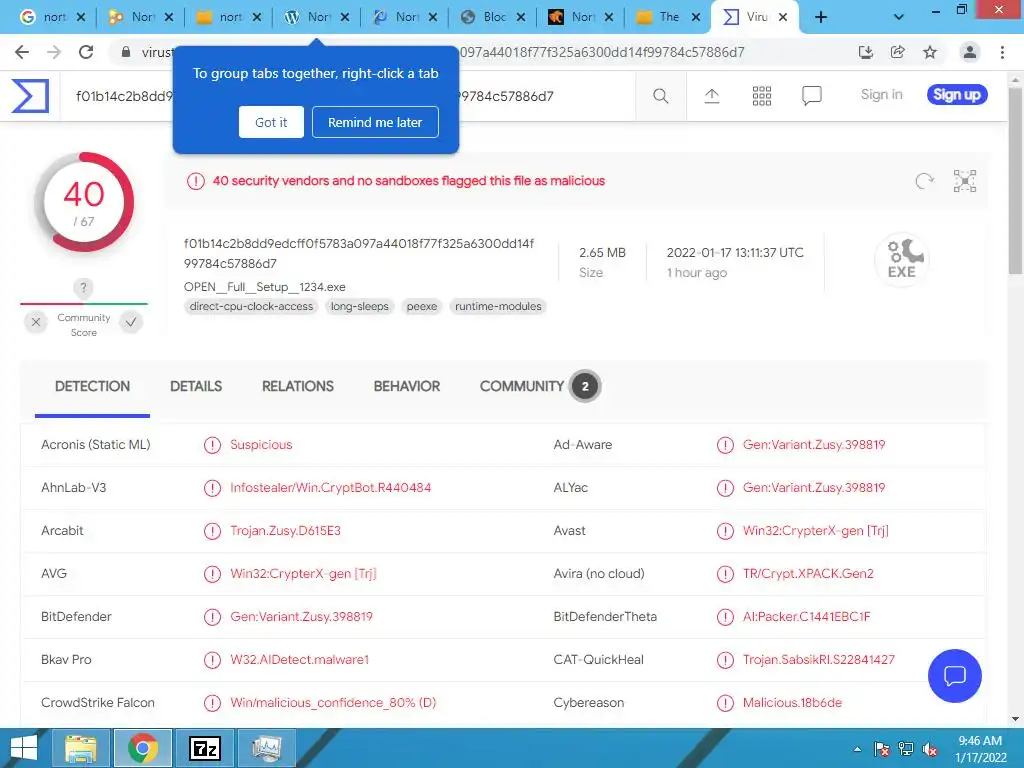1024x768 pixels.
Task: Click the 40/67 detection score gauge
Action: 84,202
